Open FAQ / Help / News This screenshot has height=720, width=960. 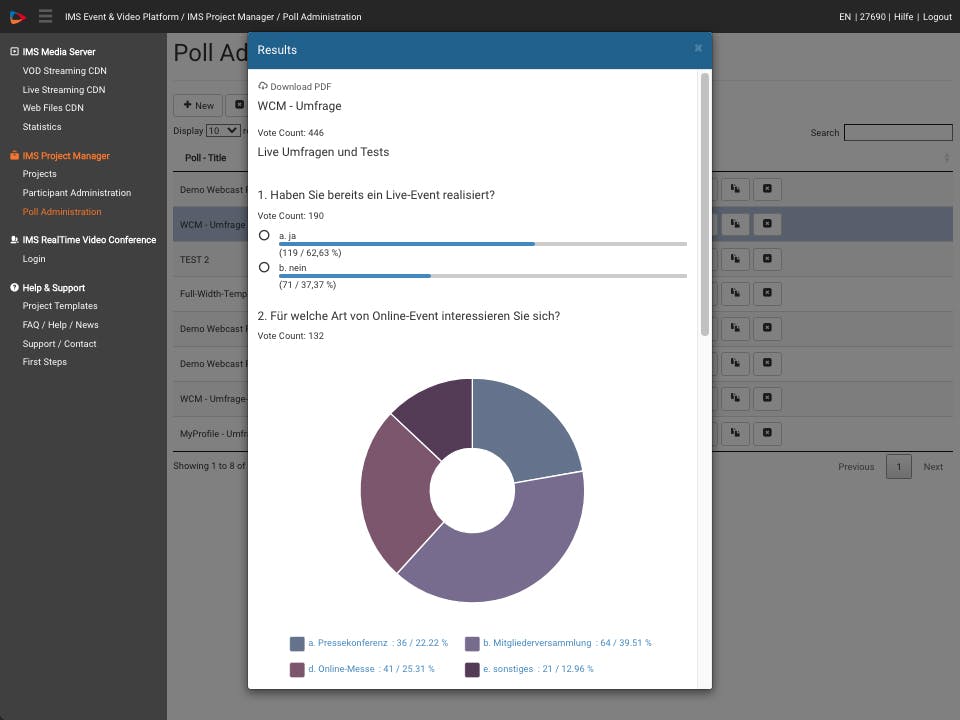click(60, 324)
